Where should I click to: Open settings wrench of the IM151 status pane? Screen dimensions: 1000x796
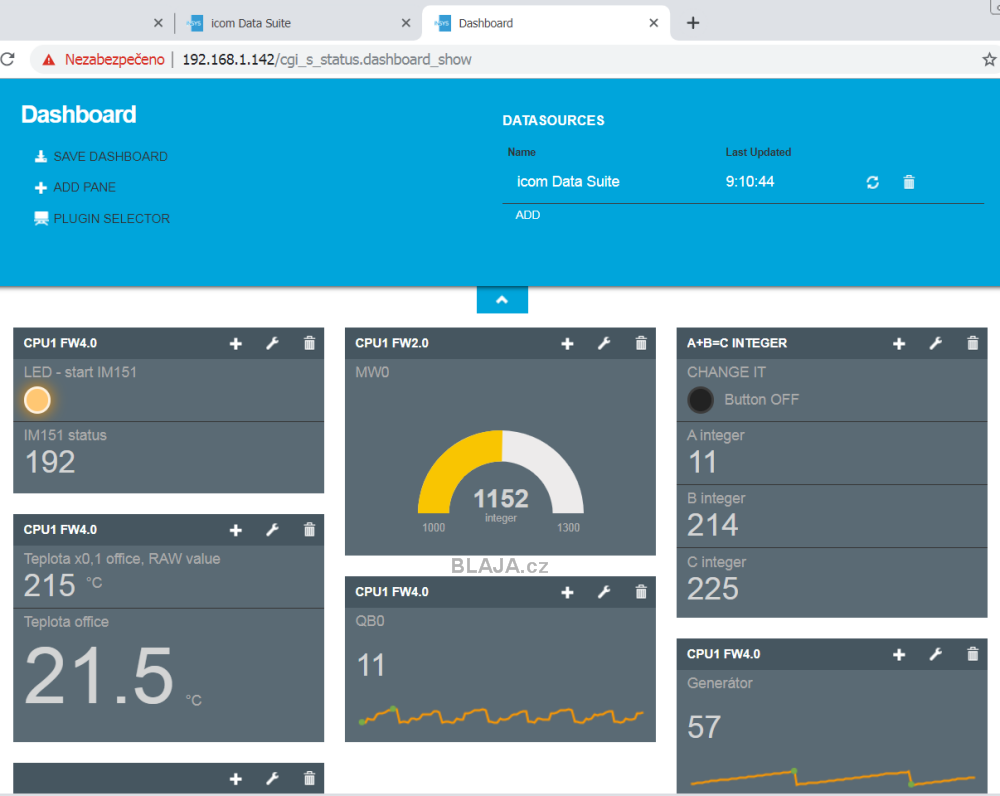tap(272, 344)
